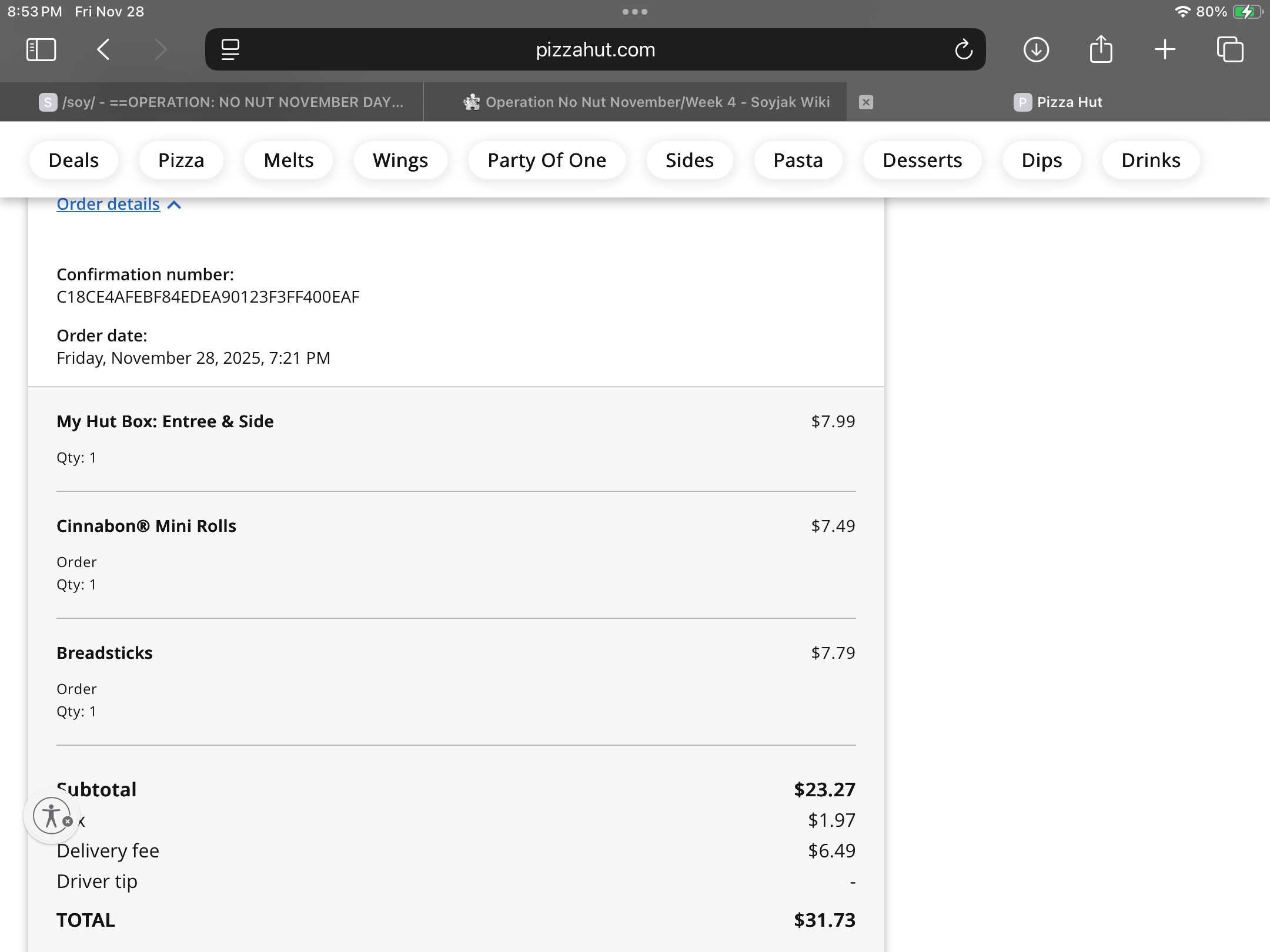Tap the pizzahut.com address bar
The width and height of the screenshot is (1270, 952).
click(595, 49)
